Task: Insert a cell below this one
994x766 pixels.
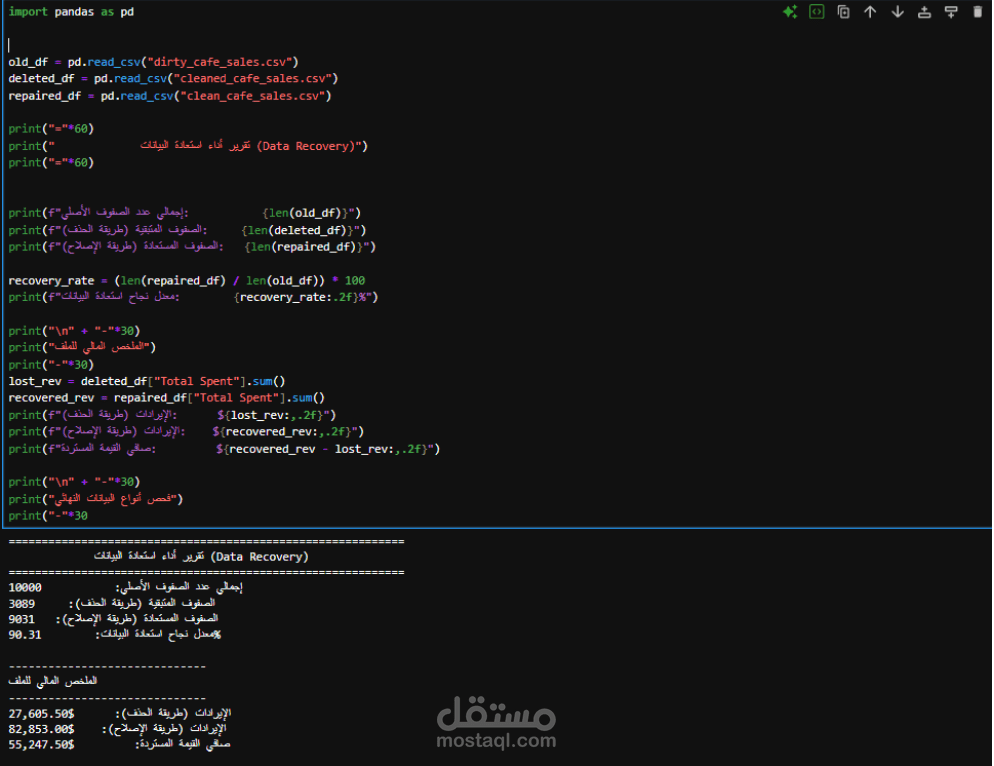Action: click(x=951, y=12)
